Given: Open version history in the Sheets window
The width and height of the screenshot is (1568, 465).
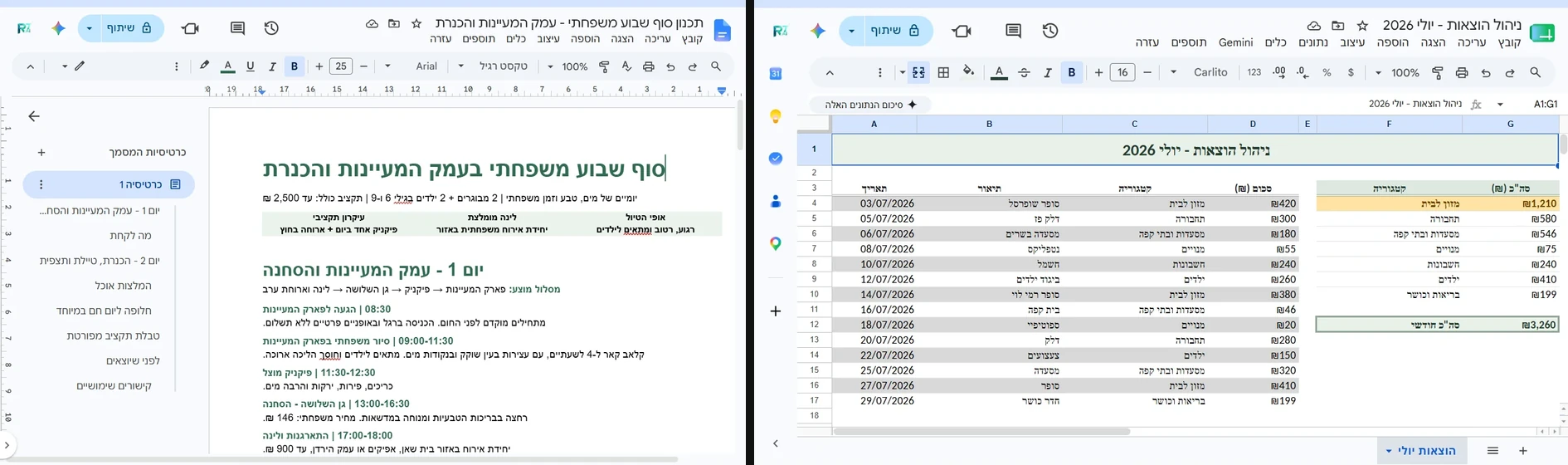Looking at the screenshot, I should pos(1050,31).
